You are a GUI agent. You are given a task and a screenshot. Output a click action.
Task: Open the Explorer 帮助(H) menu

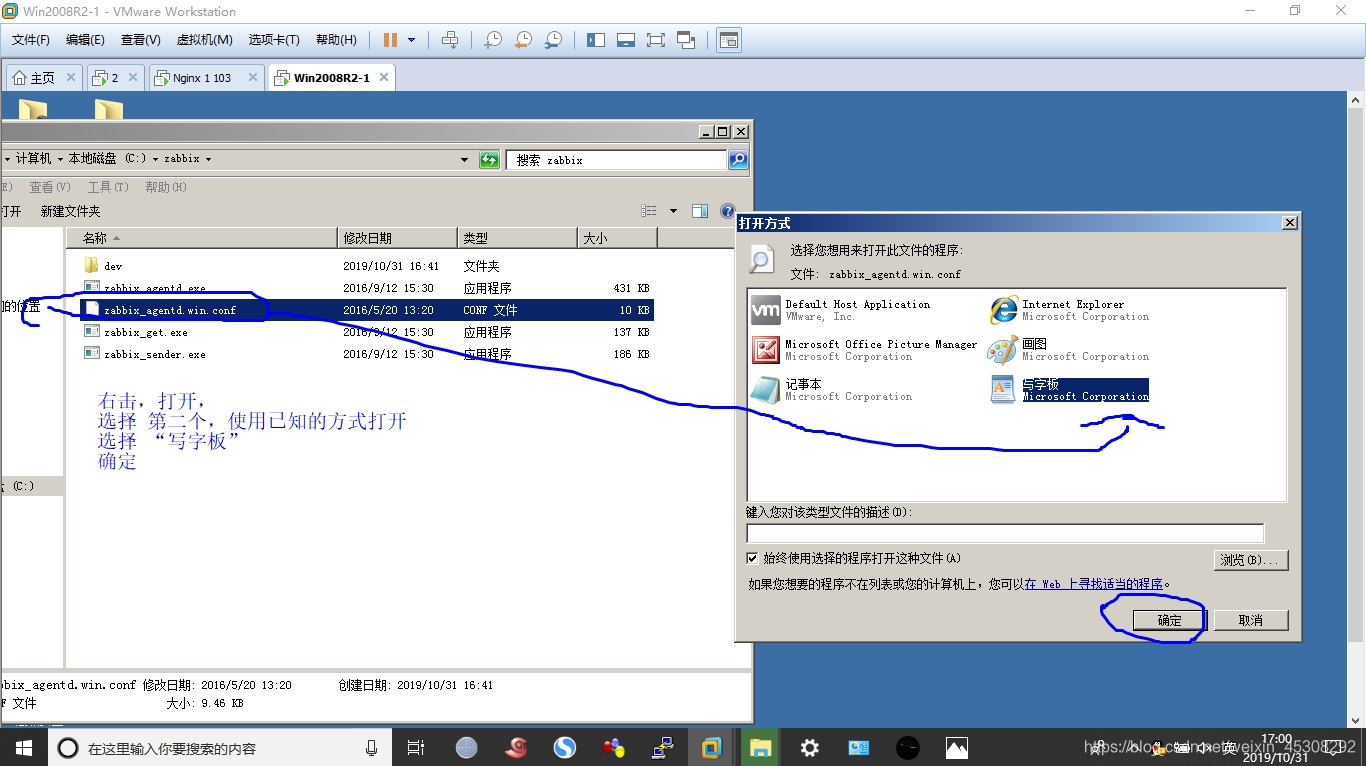166,187
